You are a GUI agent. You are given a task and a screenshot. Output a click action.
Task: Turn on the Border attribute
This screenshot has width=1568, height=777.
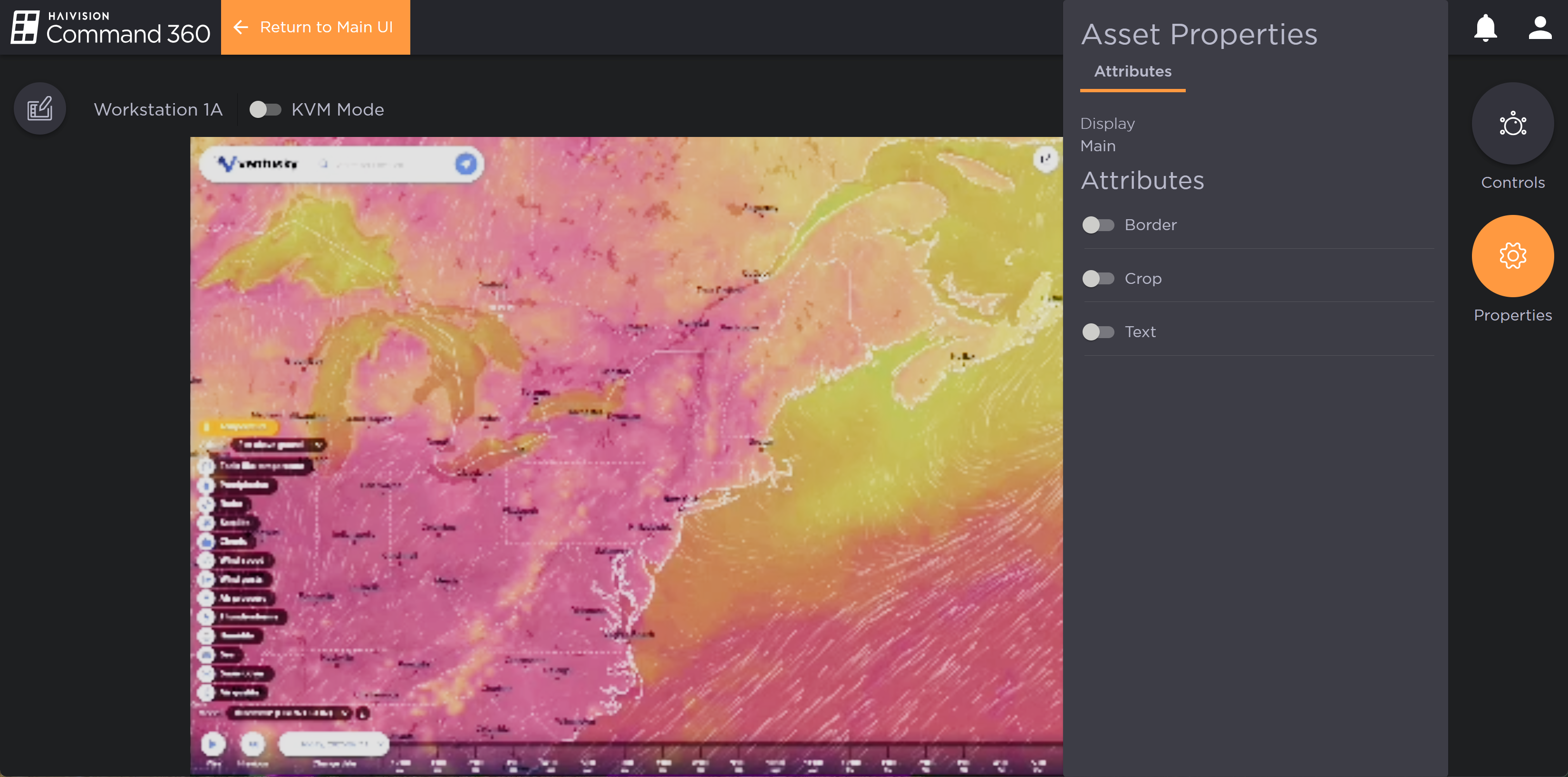1098,225
